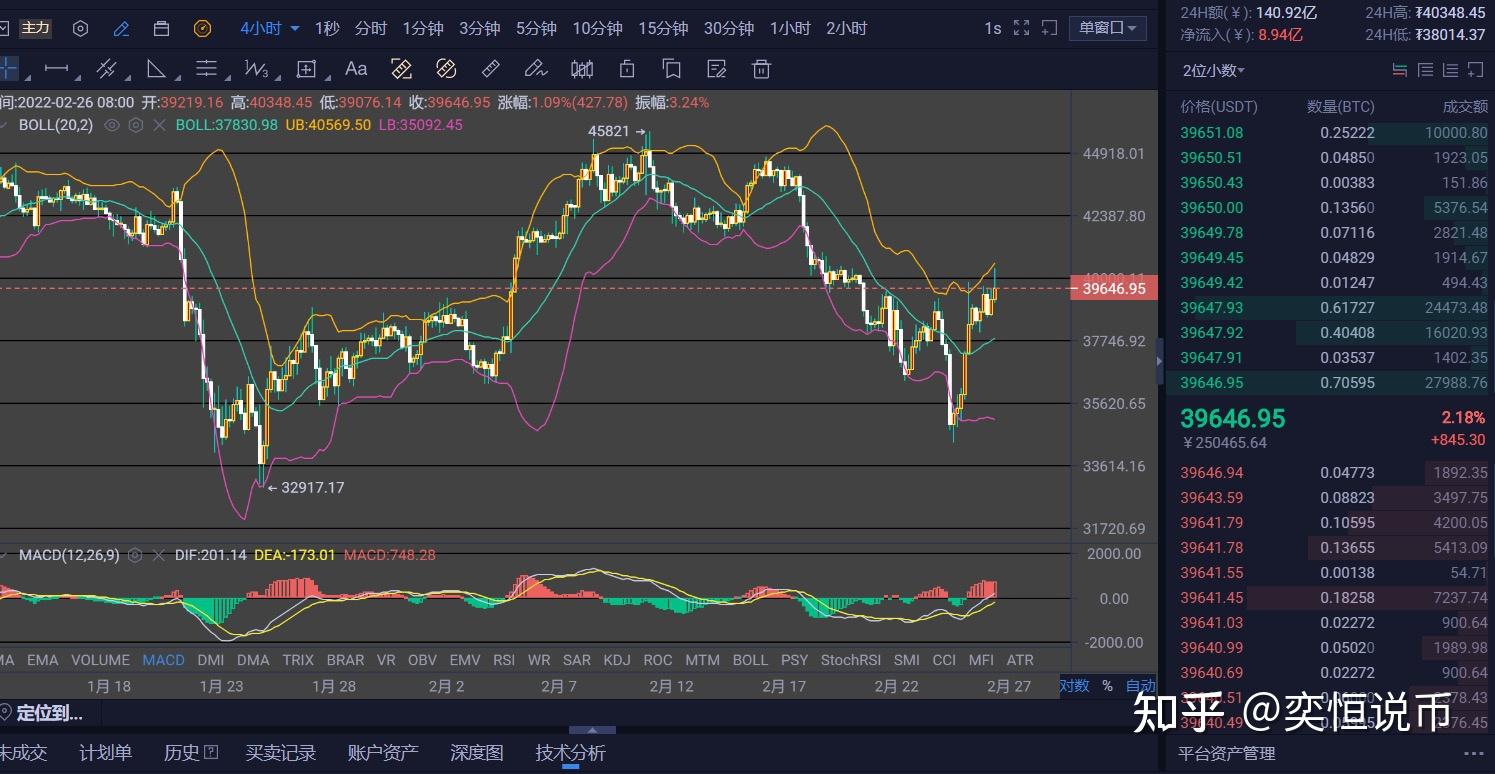
Task: Click the candlestick chart style icon
Action: [x=581, y=69]
